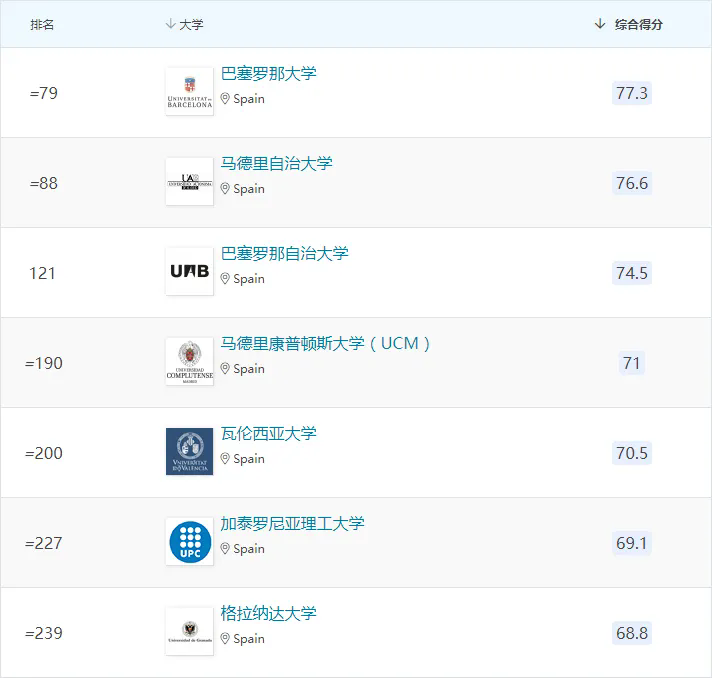Click Spain under 巴塞罗那自治大学
This screenshot has height=678, width=712.
[x=249, y=279]
